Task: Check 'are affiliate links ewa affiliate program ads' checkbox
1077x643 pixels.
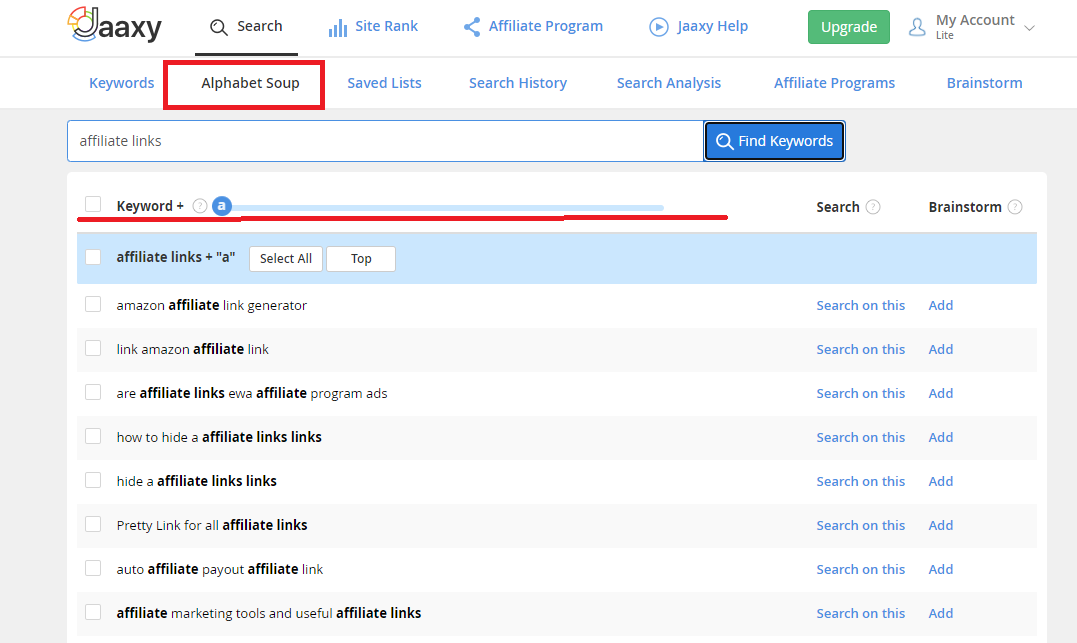Action: click(x=93, y=392)
